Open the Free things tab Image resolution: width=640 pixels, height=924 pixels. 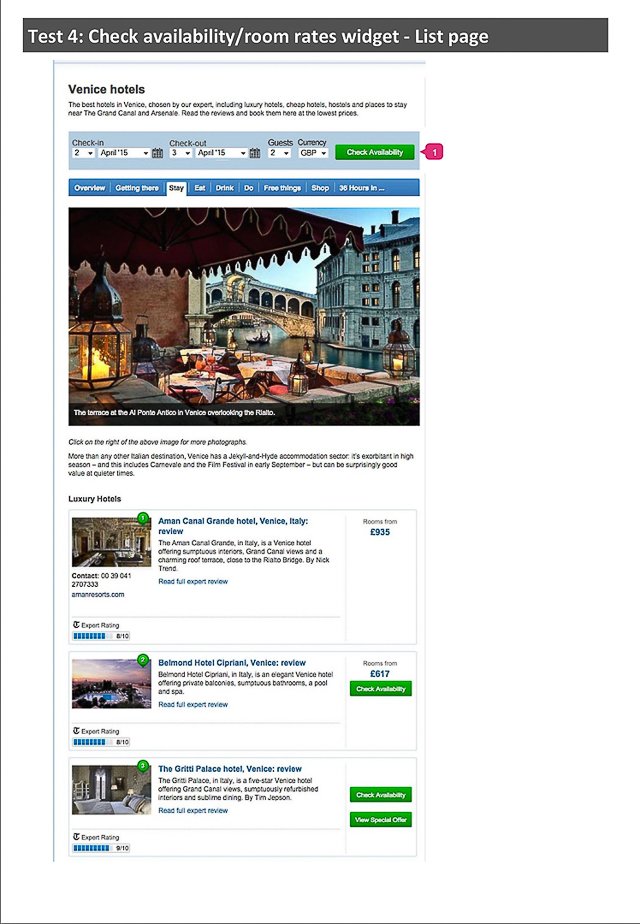point(282,188)
